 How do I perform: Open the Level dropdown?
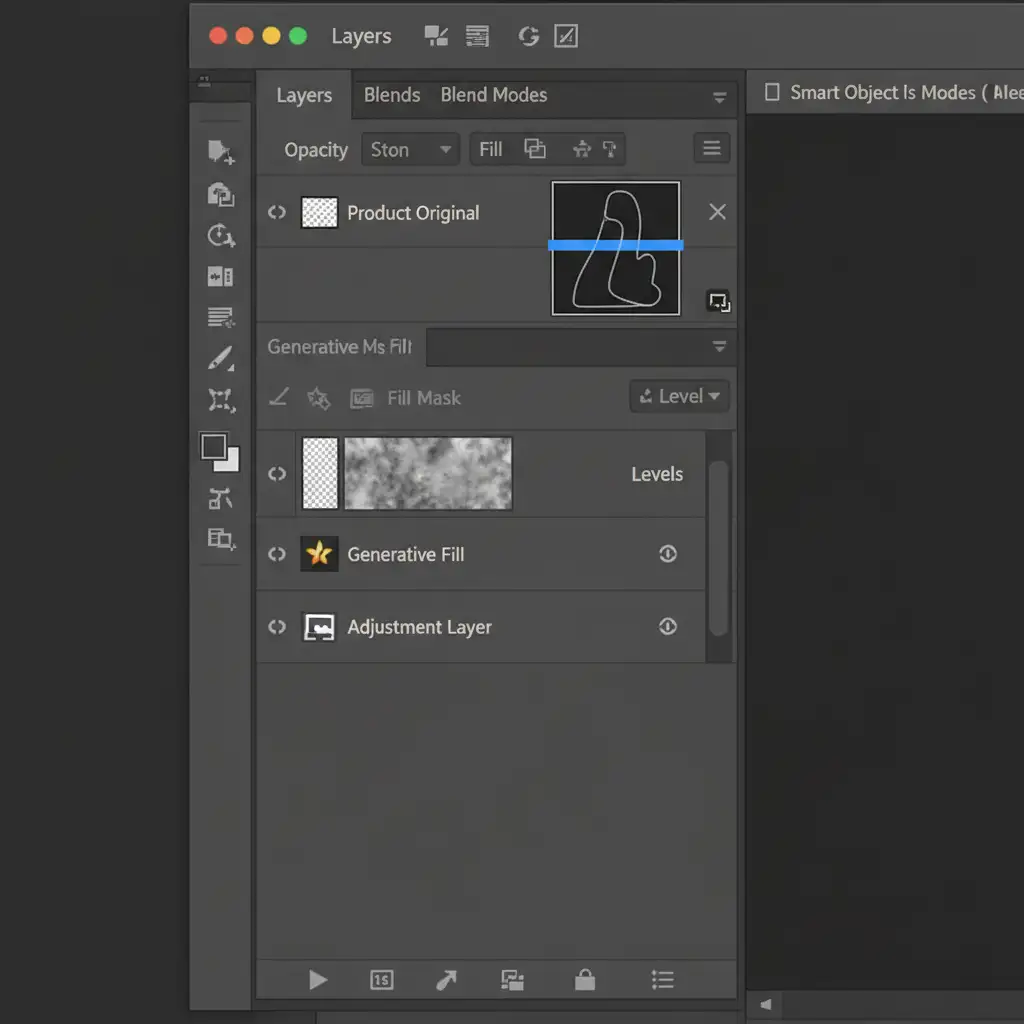(680, 396)
